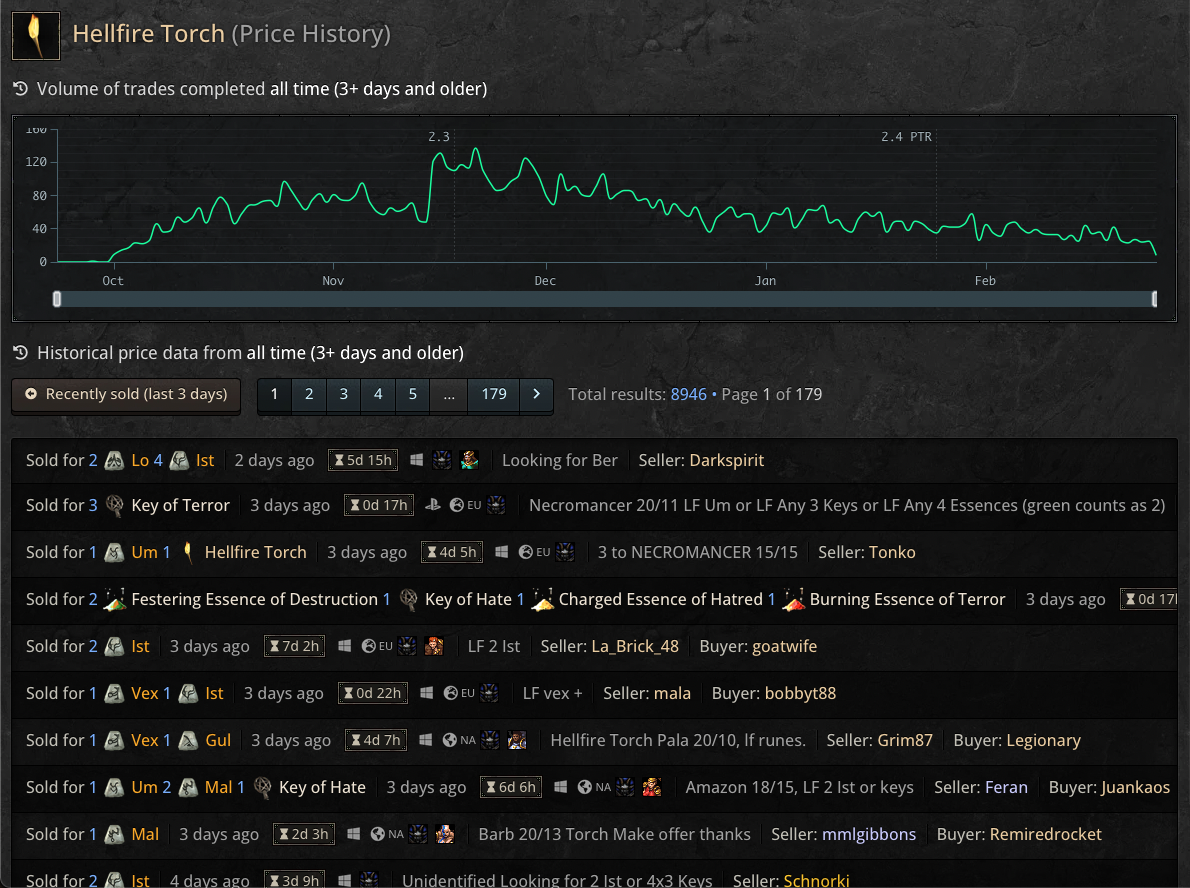Go to page 4 of results
1190x888 pixels.
[x=378, y=395]
